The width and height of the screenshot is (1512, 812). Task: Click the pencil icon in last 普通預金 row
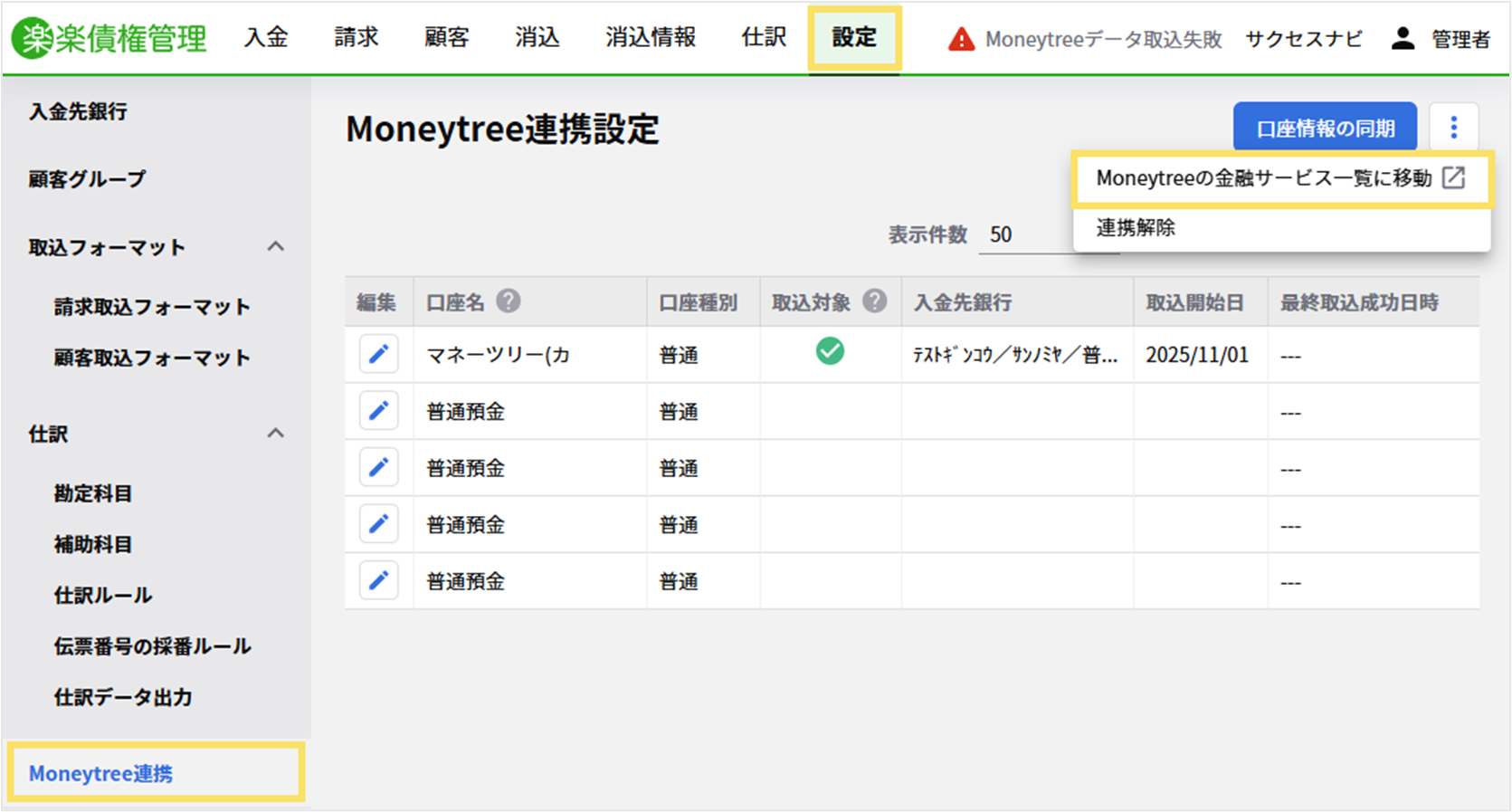pyautogui.click(x=378, y=580)
